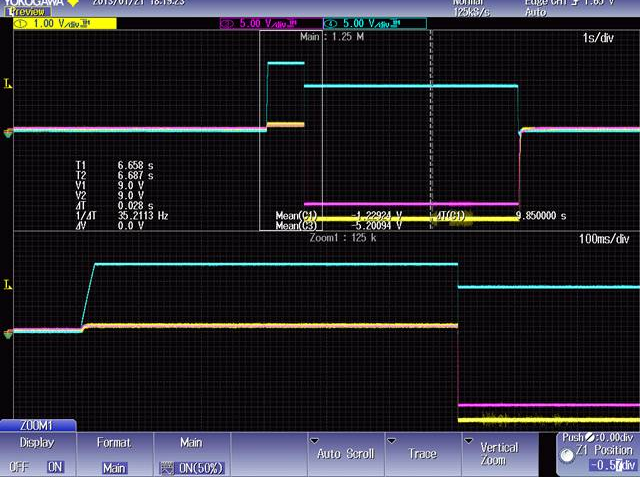Click the ground marker in zoom window
Image resolution: width=640 pixels, height=479 pixels.
(8, 335)
